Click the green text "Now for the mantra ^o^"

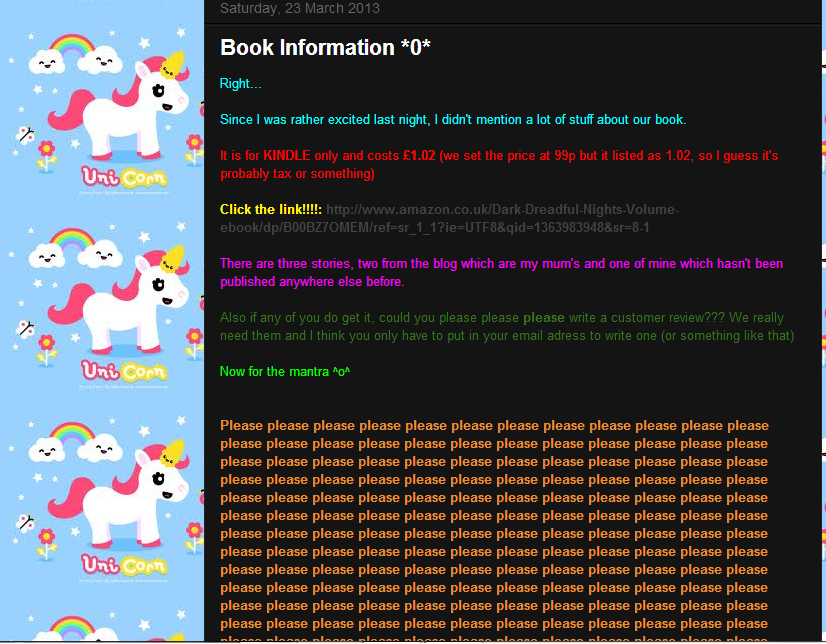tap(285, 372)
